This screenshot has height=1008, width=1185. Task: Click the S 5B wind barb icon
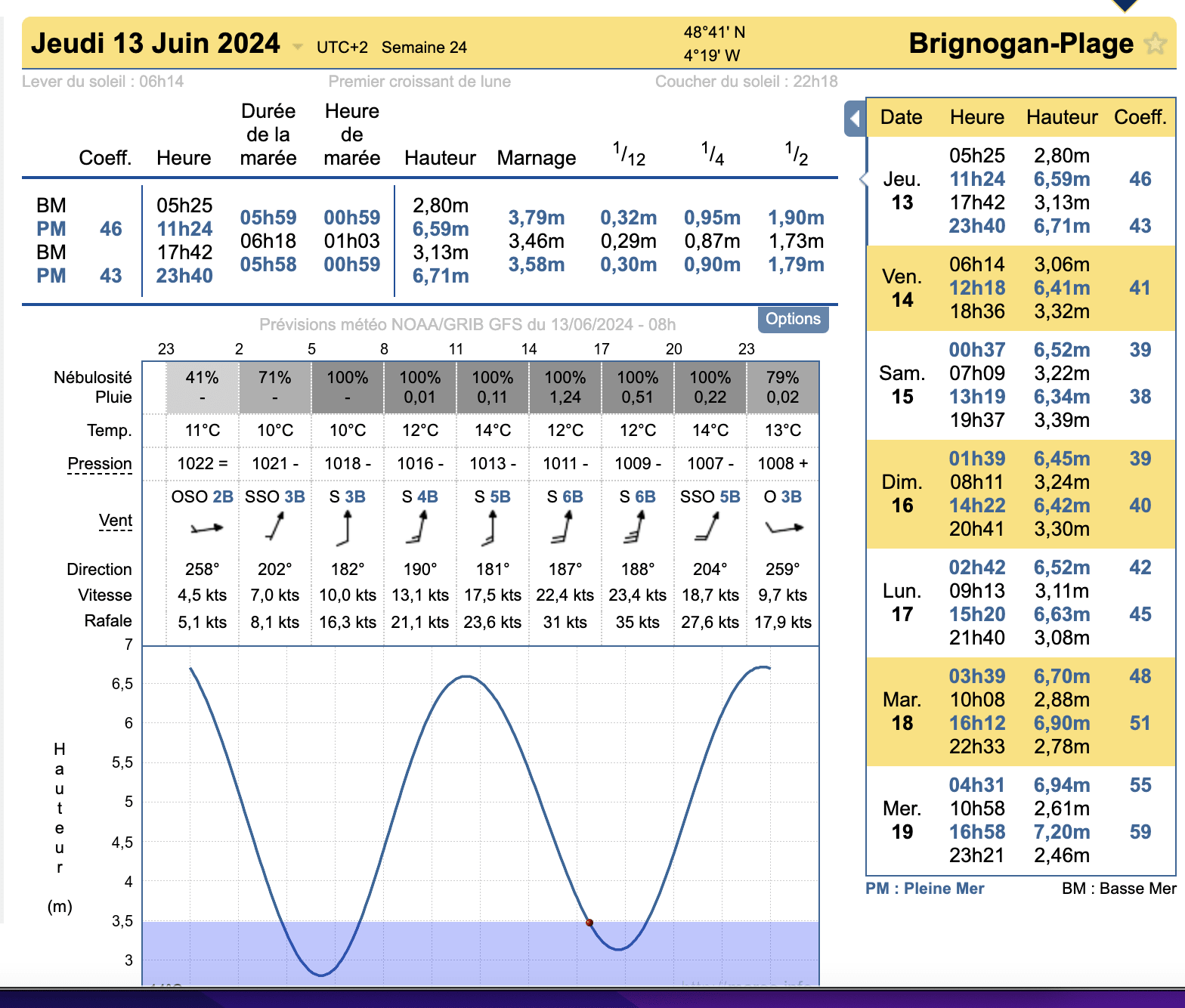tap(490, 527)
